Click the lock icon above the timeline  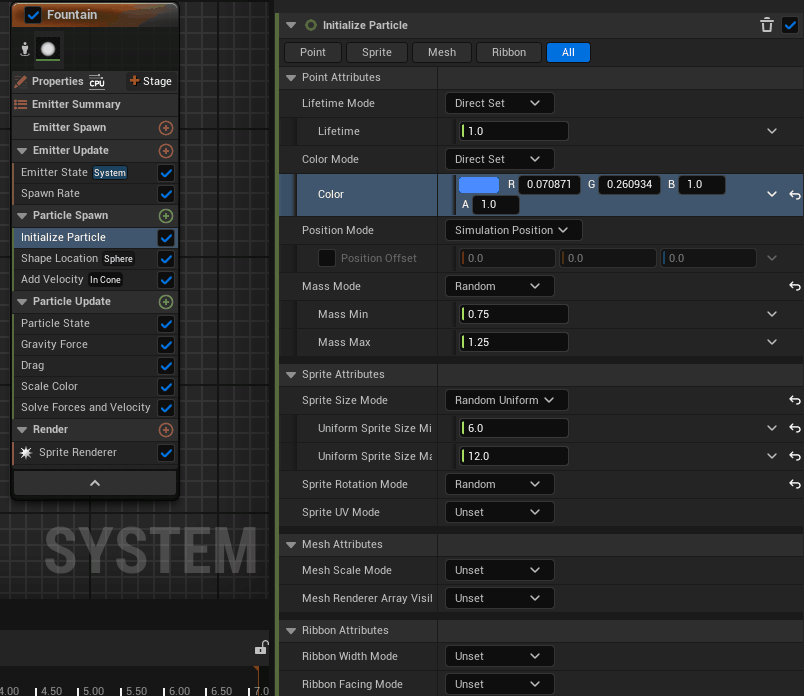click(262, 648)
